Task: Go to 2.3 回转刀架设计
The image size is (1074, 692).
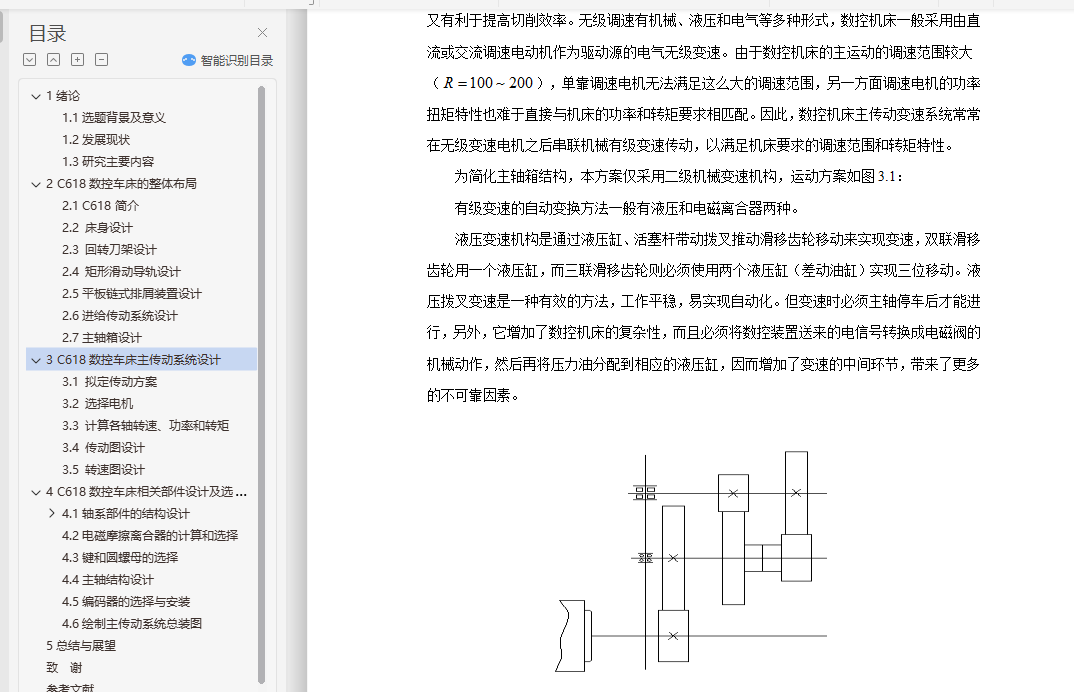Action: click(109, 249)
